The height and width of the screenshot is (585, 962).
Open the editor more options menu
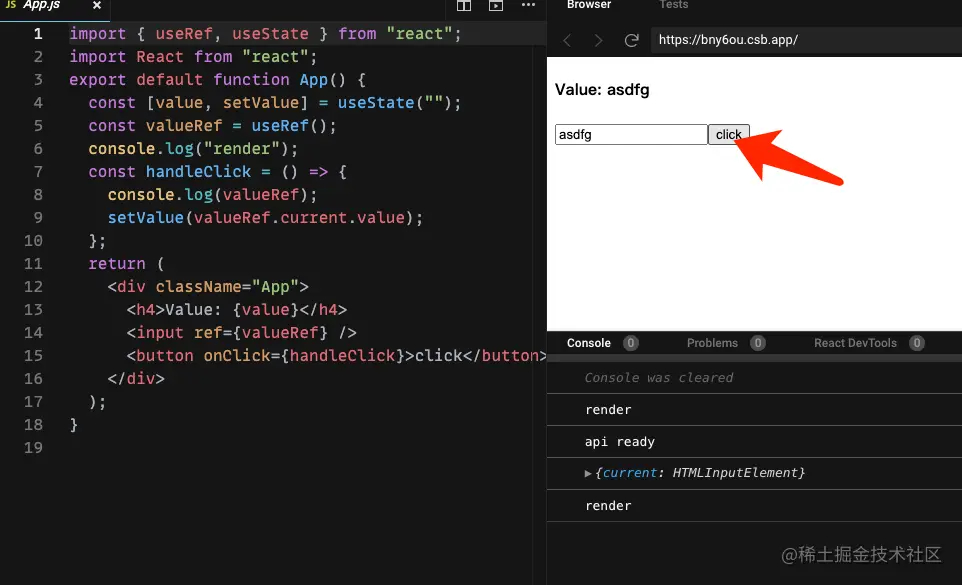(x=528, y=5)
